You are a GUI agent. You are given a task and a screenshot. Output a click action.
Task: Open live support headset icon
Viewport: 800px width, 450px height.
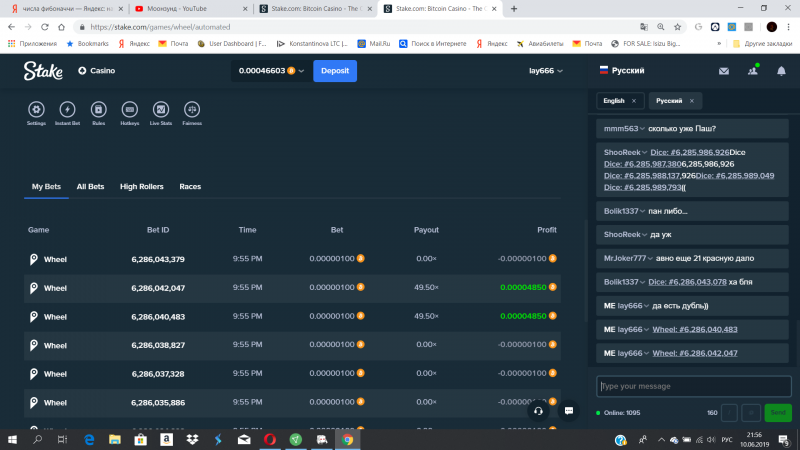538,411
